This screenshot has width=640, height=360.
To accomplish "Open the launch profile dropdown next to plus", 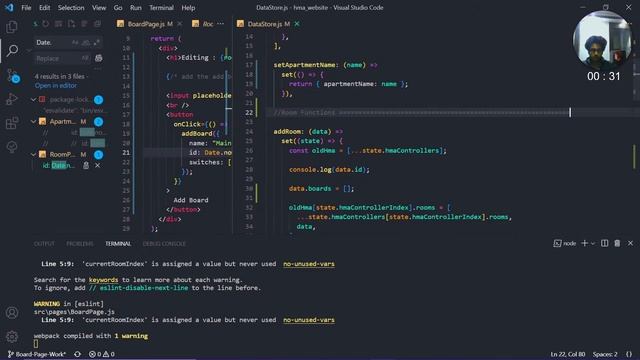I will [x=593, y=243].
